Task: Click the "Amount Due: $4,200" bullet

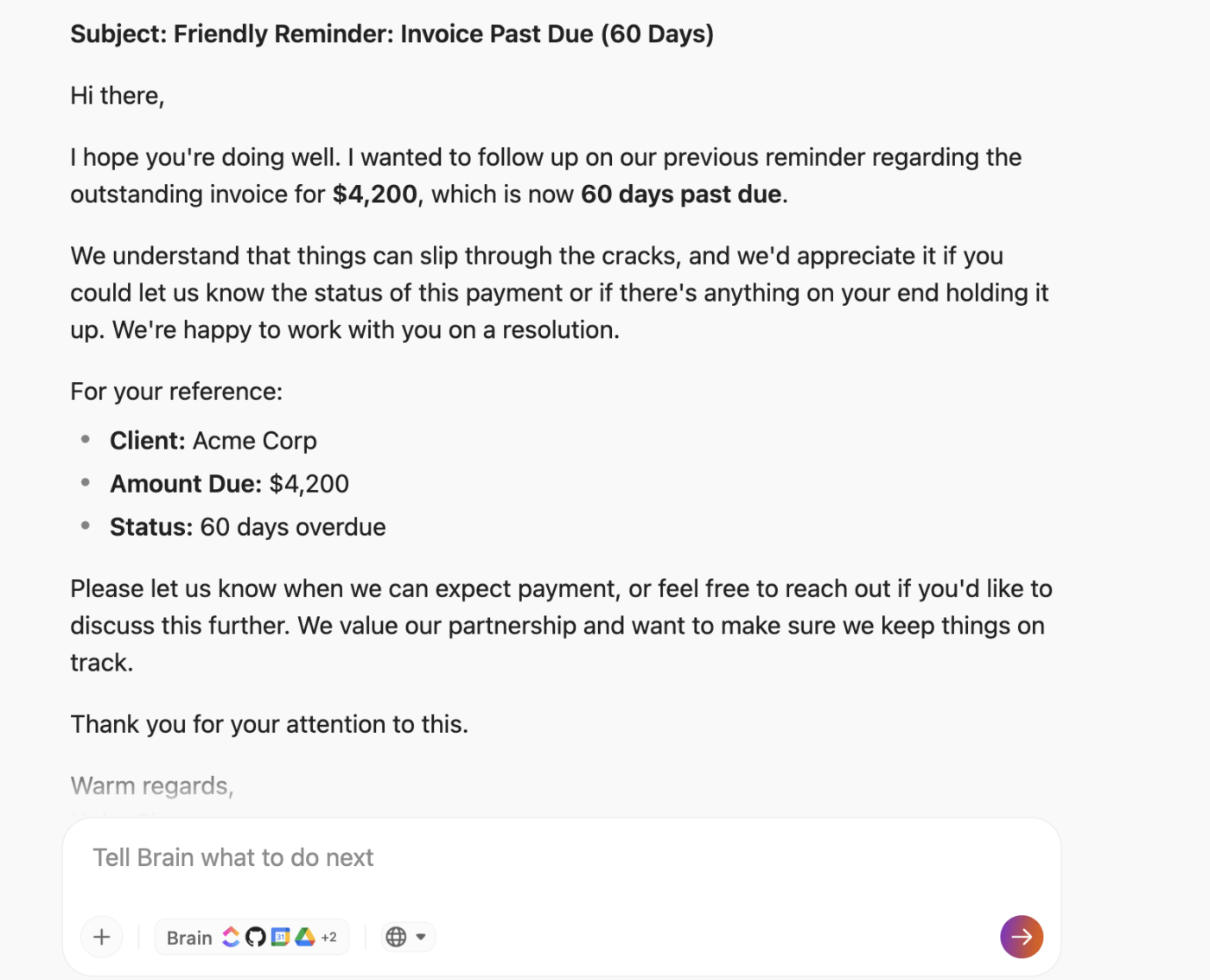Action: tap(229, 484)
